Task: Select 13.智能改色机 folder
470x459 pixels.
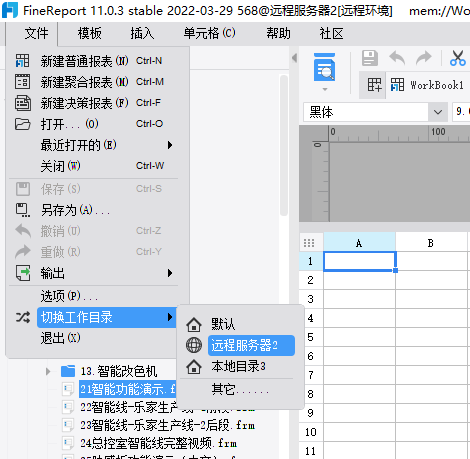Action: pyautogui.click(x=118, y=371)
